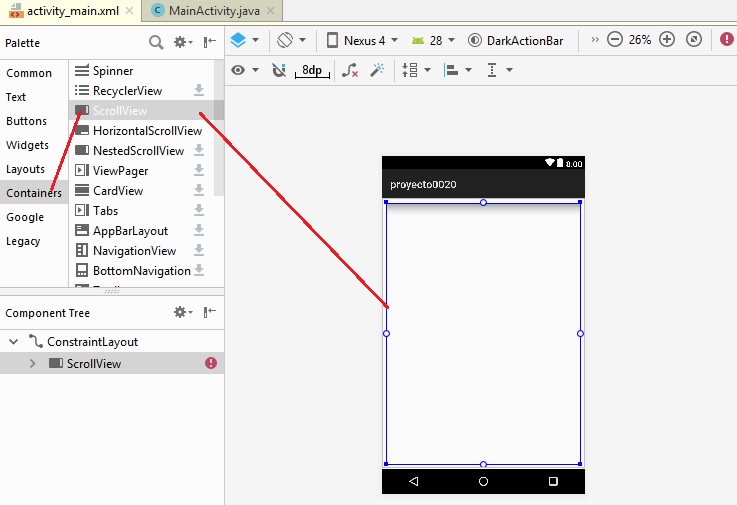Click the 8dp default margins button
This screenshot has width=737, height=505.
pos(311,70)
